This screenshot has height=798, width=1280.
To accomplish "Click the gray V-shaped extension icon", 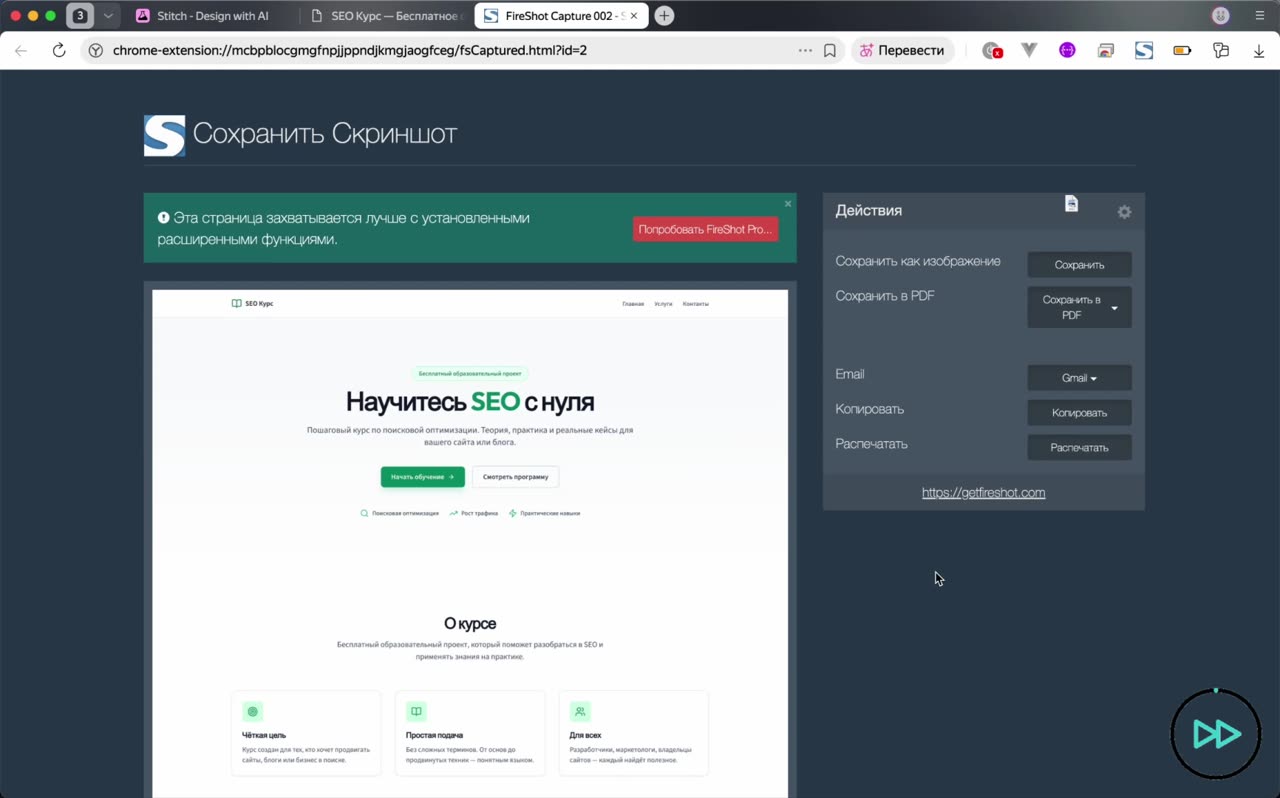I will click(x=1029, y=50).
